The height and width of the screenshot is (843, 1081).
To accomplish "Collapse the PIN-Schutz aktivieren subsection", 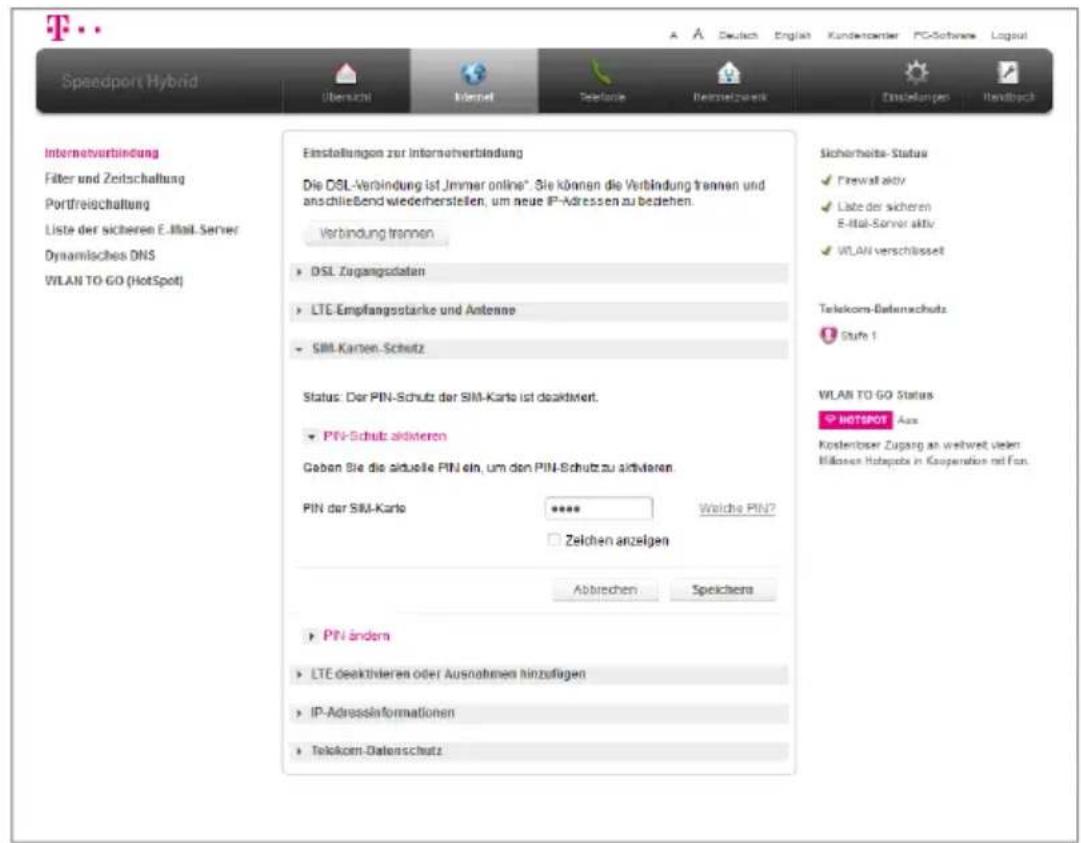I will click(377, 436).
